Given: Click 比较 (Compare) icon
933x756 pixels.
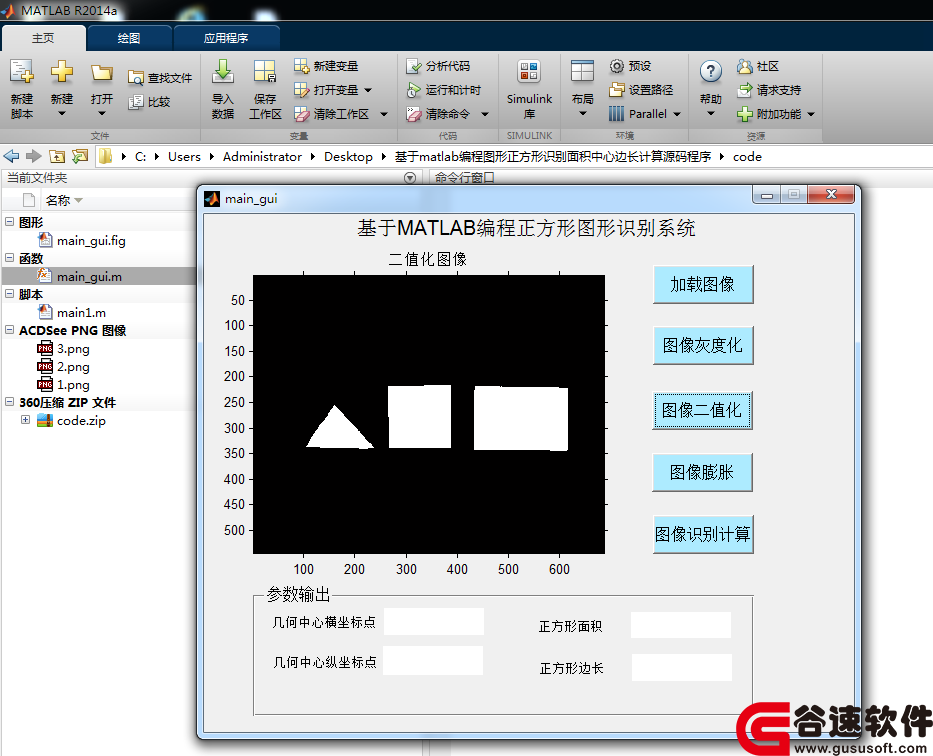Looking at the screenshot, I should click(x=136, y=102).
